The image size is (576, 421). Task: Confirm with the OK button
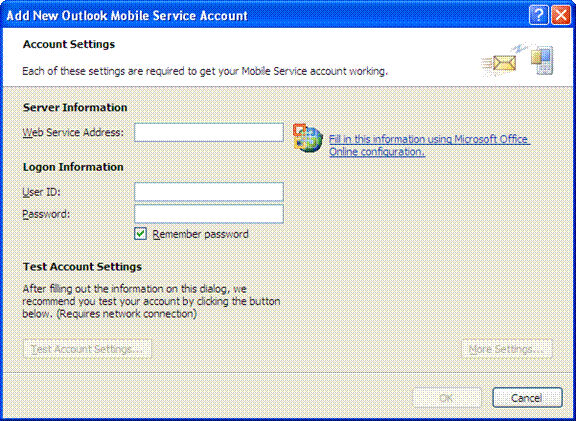pos(447,398)
